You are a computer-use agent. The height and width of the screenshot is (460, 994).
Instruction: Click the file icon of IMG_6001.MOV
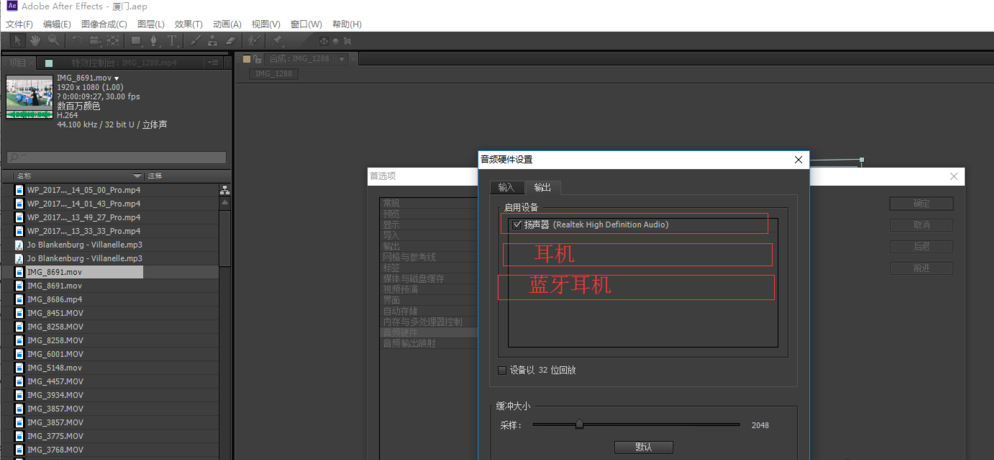20,354
